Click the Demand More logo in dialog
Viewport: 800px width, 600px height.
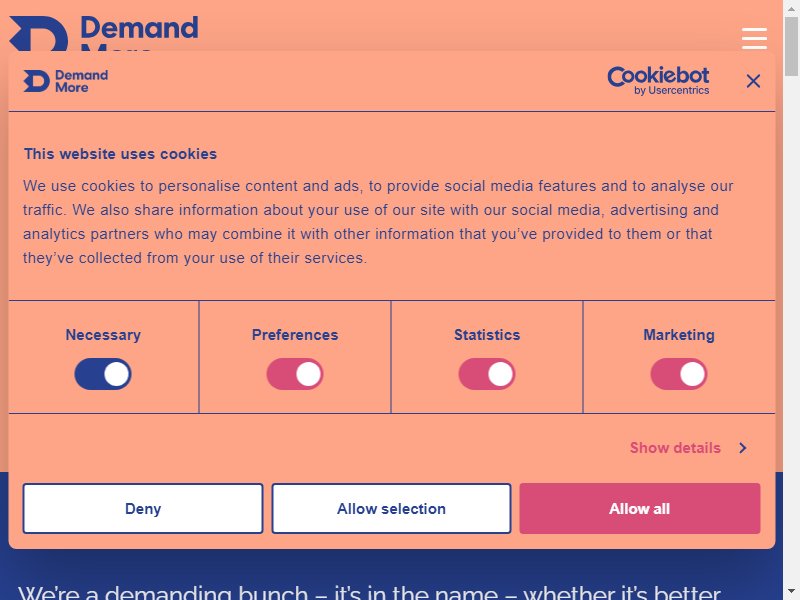[66, 81]
